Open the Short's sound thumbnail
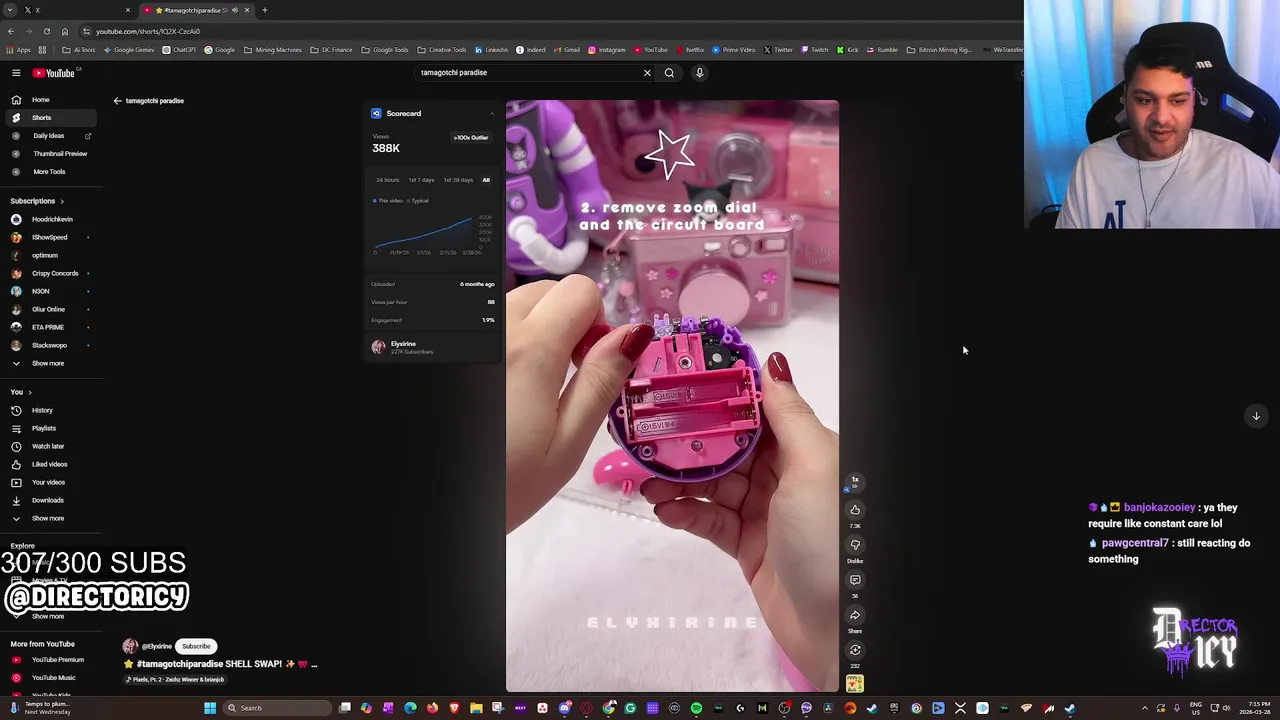Image resolution: width=1280 pixels, height=720 pixels. 855,684
